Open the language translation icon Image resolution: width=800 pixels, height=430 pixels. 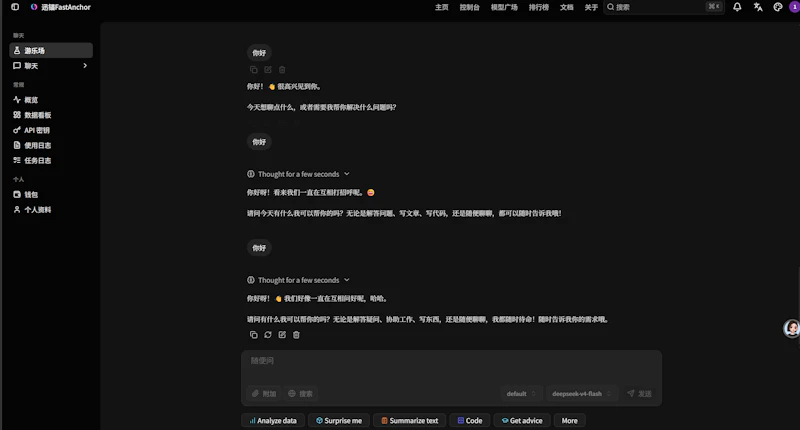point(758,7)
